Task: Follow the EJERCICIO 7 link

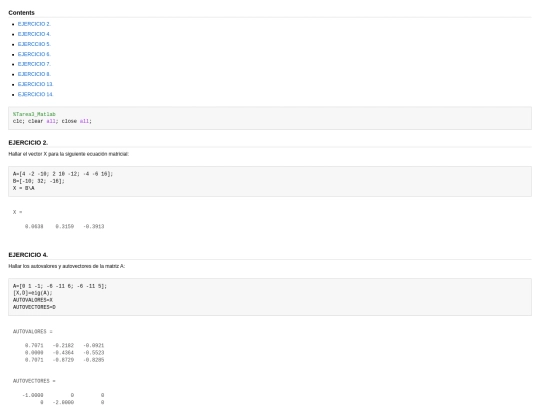Action: [34, 64]
